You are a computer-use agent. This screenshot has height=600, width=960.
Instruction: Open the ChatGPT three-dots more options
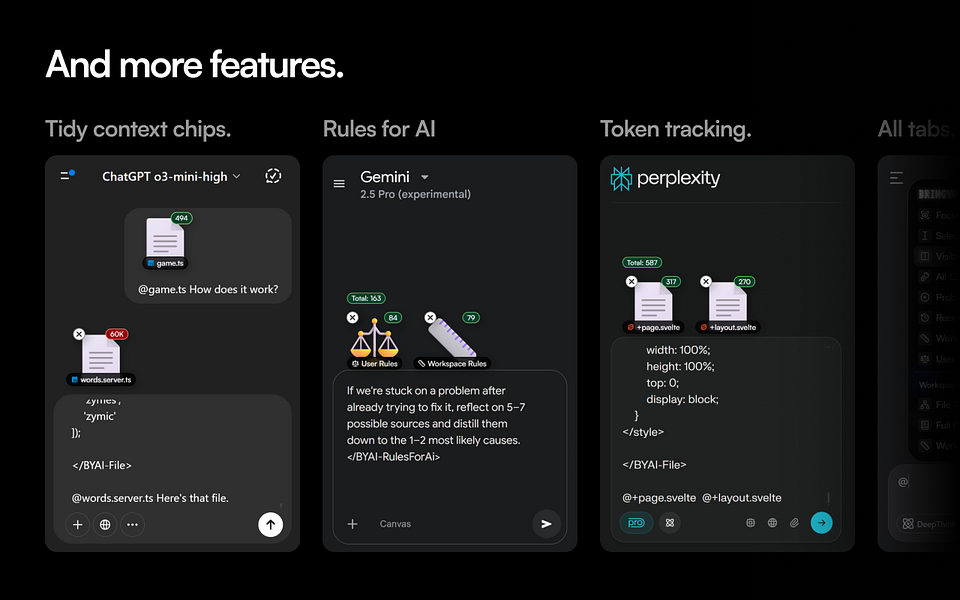(133, 525)
